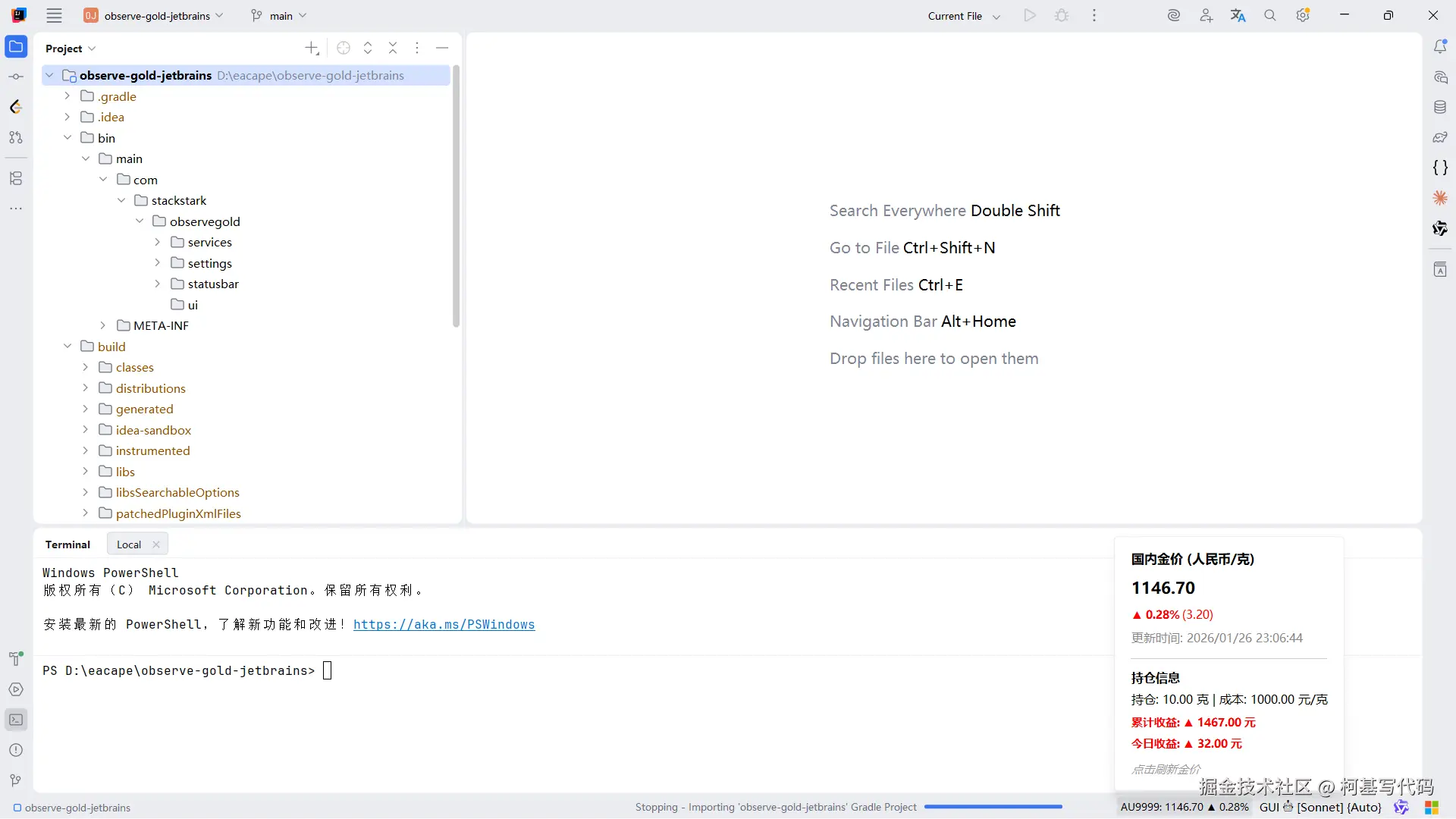Open the aka.ms/PSWindows link
Screen dimensions: 1456x819
(444, 625)
